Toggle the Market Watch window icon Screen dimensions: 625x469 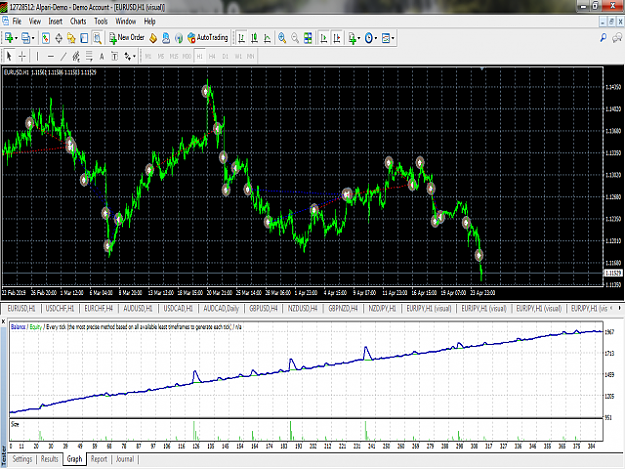pyautogui.click(x=46, y=38)
